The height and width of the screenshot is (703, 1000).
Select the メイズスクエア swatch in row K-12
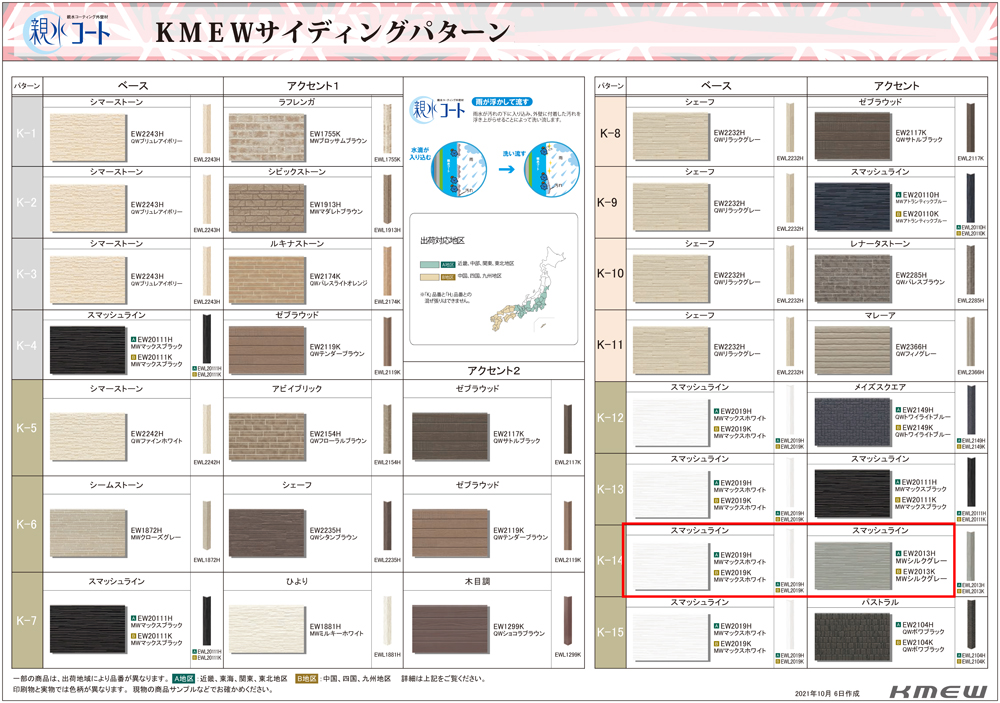[853, 422]
